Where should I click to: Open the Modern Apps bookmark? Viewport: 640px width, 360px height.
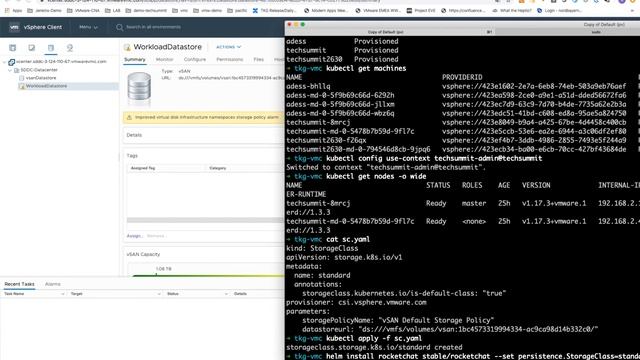[326, 11]
